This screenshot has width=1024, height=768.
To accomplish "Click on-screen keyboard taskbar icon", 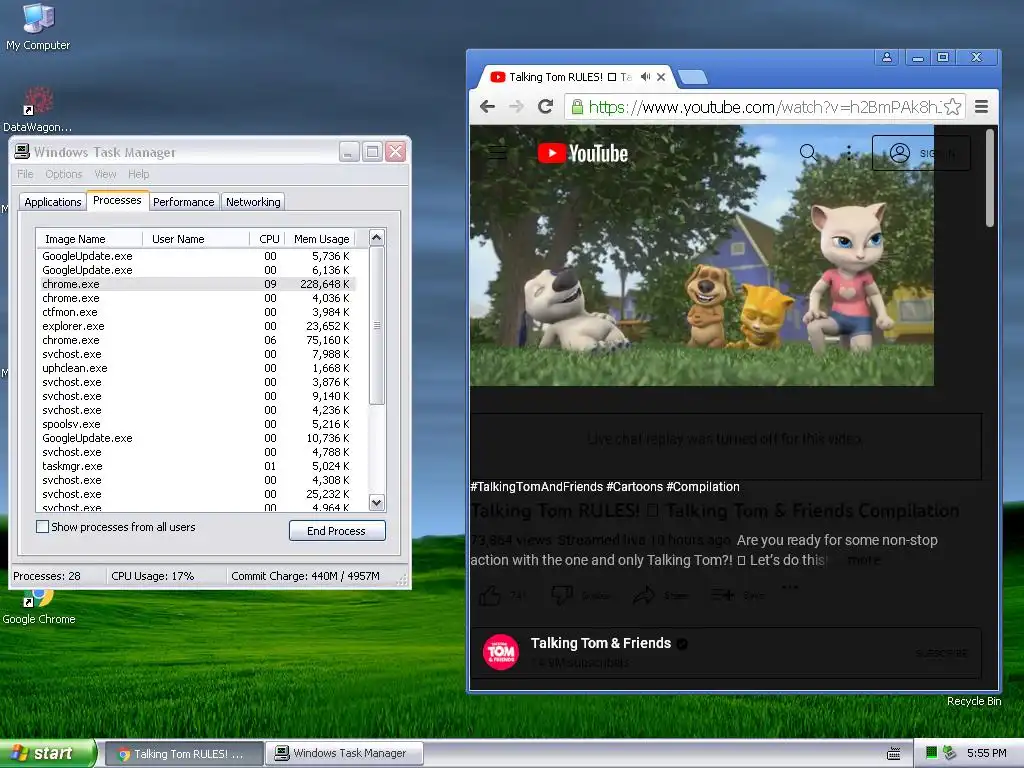I will pyautogui.click(x=893, y=754).
